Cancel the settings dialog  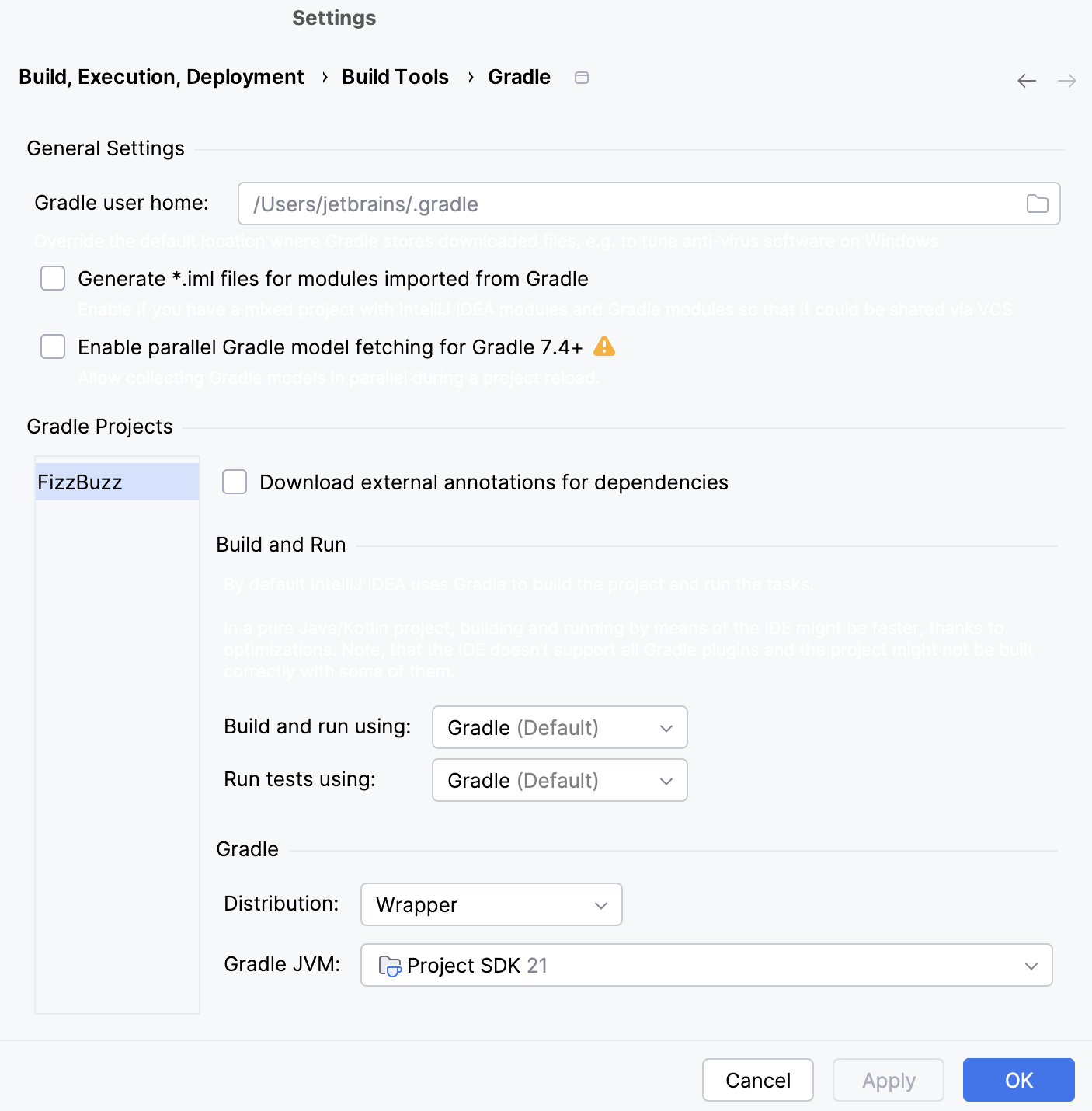click(x=757, y=1080)
